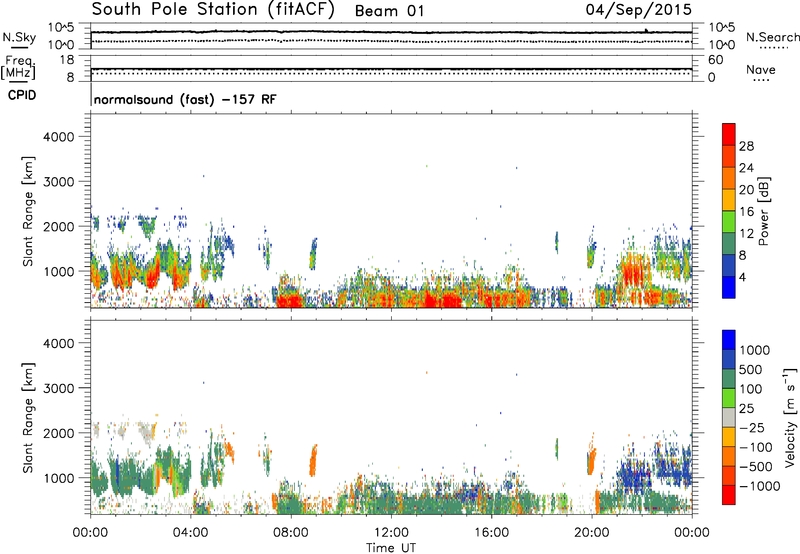Click the red bottom segment of Velocity colorbar
Screen dimensions: 800x554
click(x=729, y=495)
